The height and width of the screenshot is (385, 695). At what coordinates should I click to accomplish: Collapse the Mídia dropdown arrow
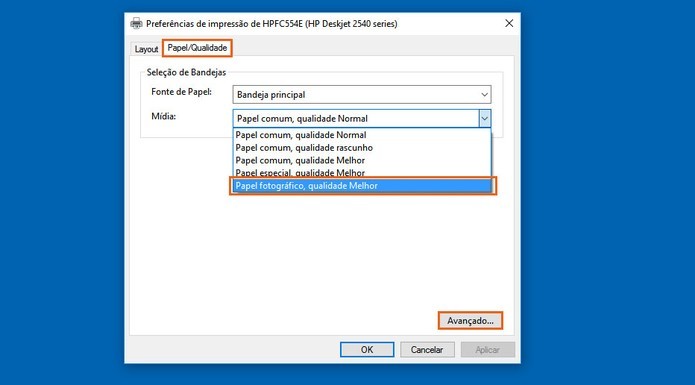[484, 118]
